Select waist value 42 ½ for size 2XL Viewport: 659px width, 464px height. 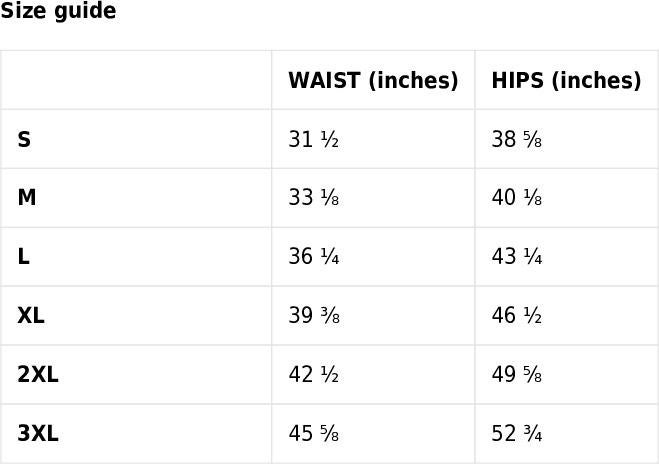point(314,374)
